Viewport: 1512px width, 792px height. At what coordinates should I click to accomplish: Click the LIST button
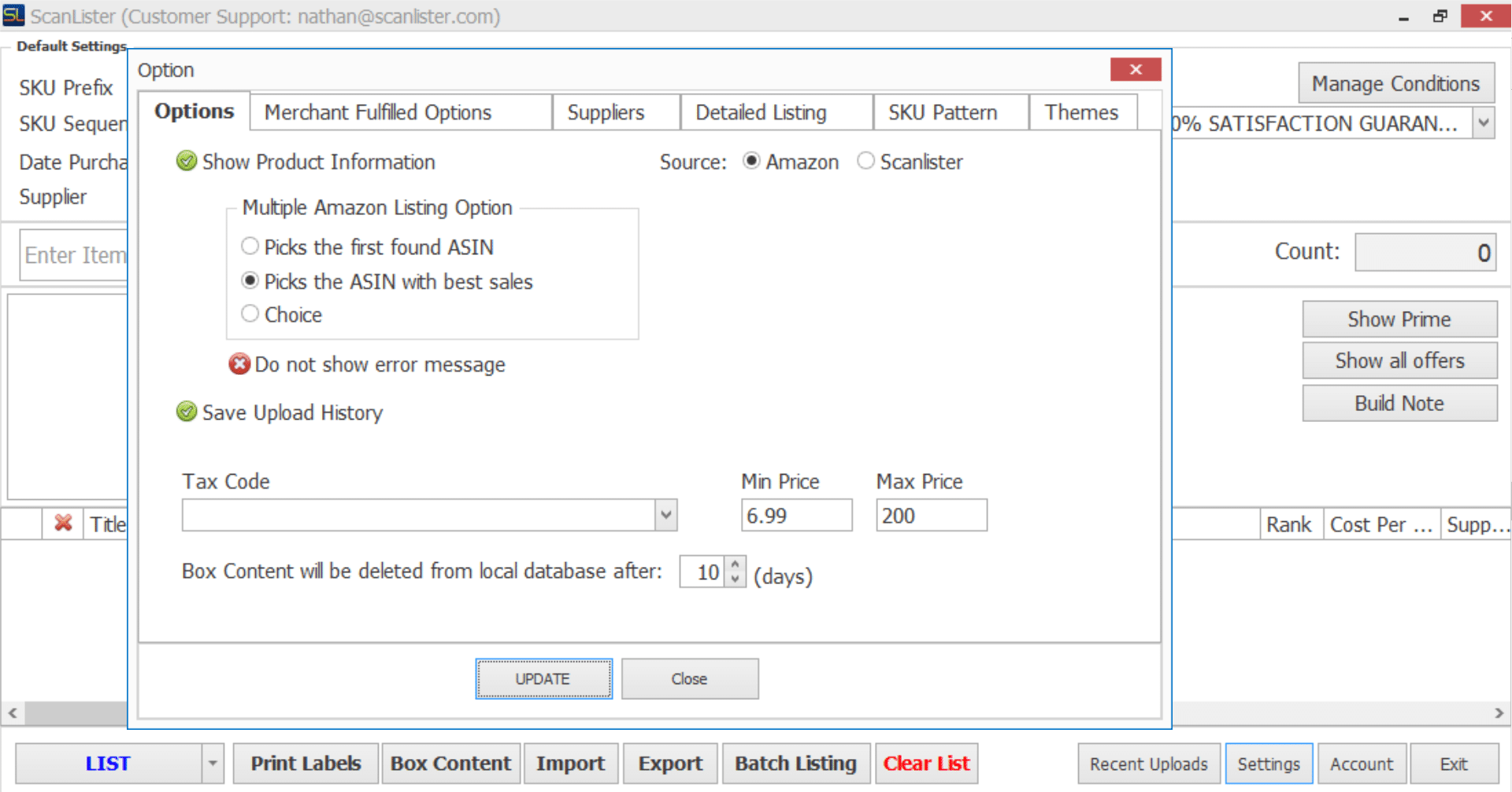point(109,764)
